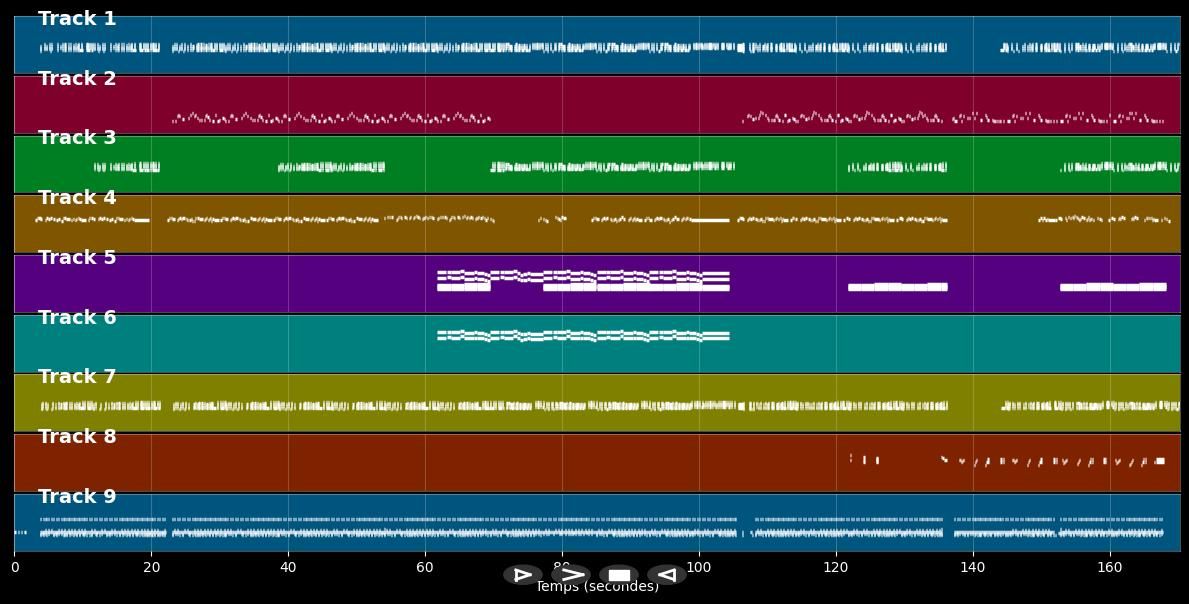Screen dimensions: 1189x604
Task: Click the left-pointing triangle rewind button
Action: (x=666, y=575)
